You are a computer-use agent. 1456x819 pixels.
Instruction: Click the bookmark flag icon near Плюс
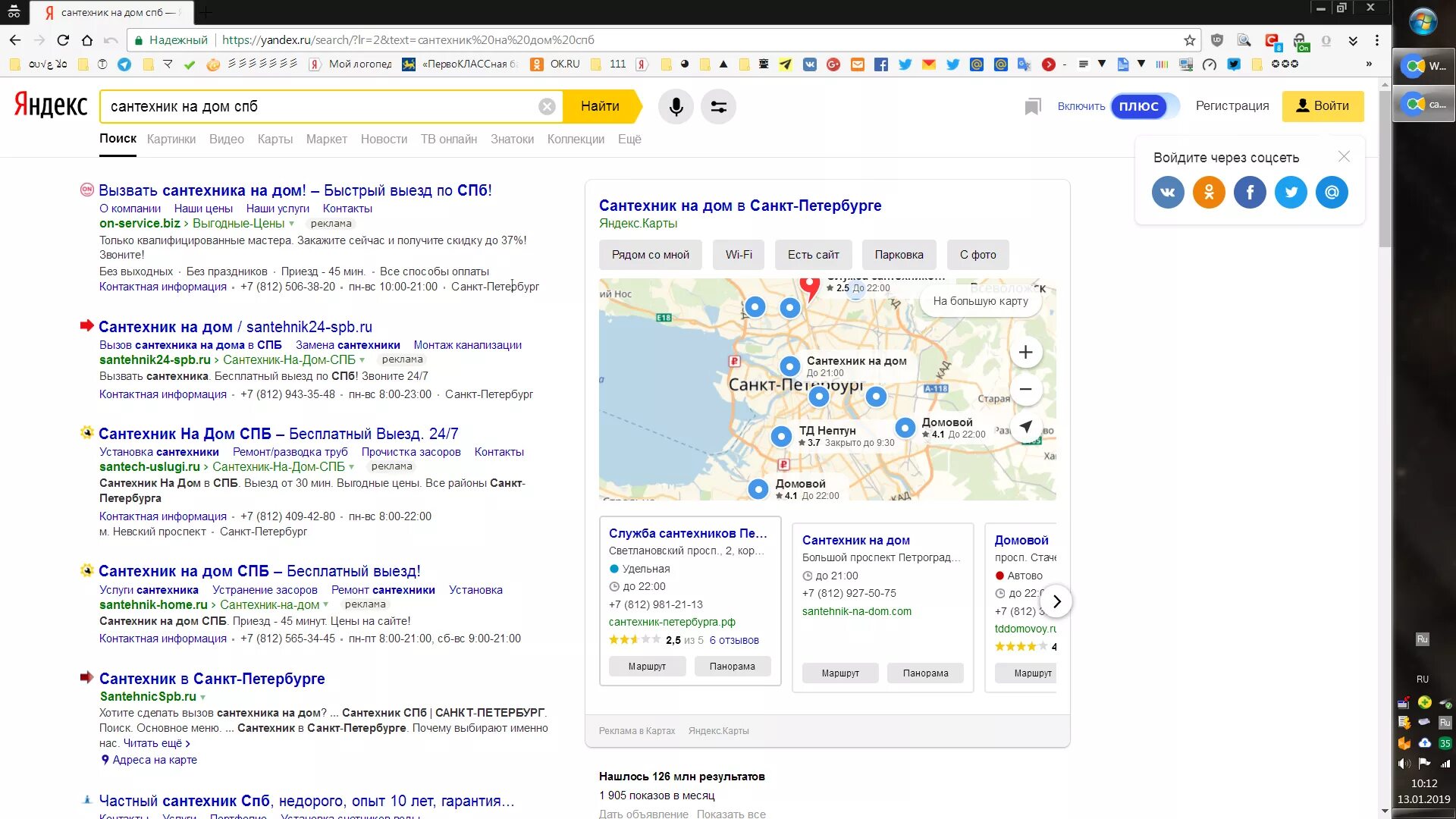coord(1032,107)
